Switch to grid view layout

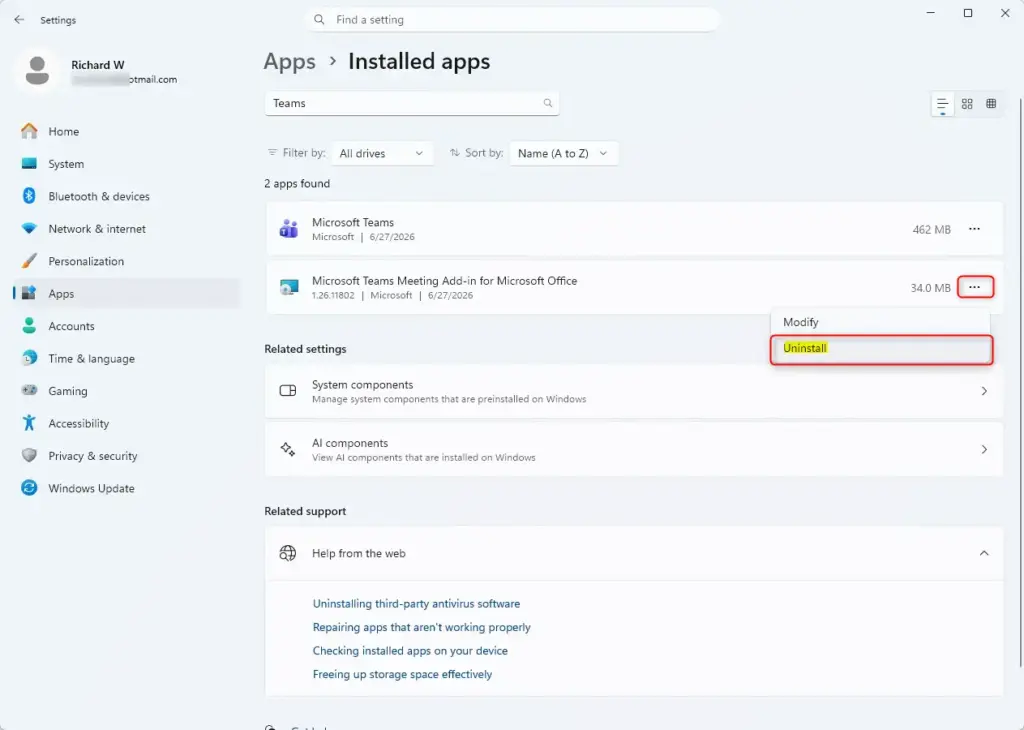(x=967, y=104)
